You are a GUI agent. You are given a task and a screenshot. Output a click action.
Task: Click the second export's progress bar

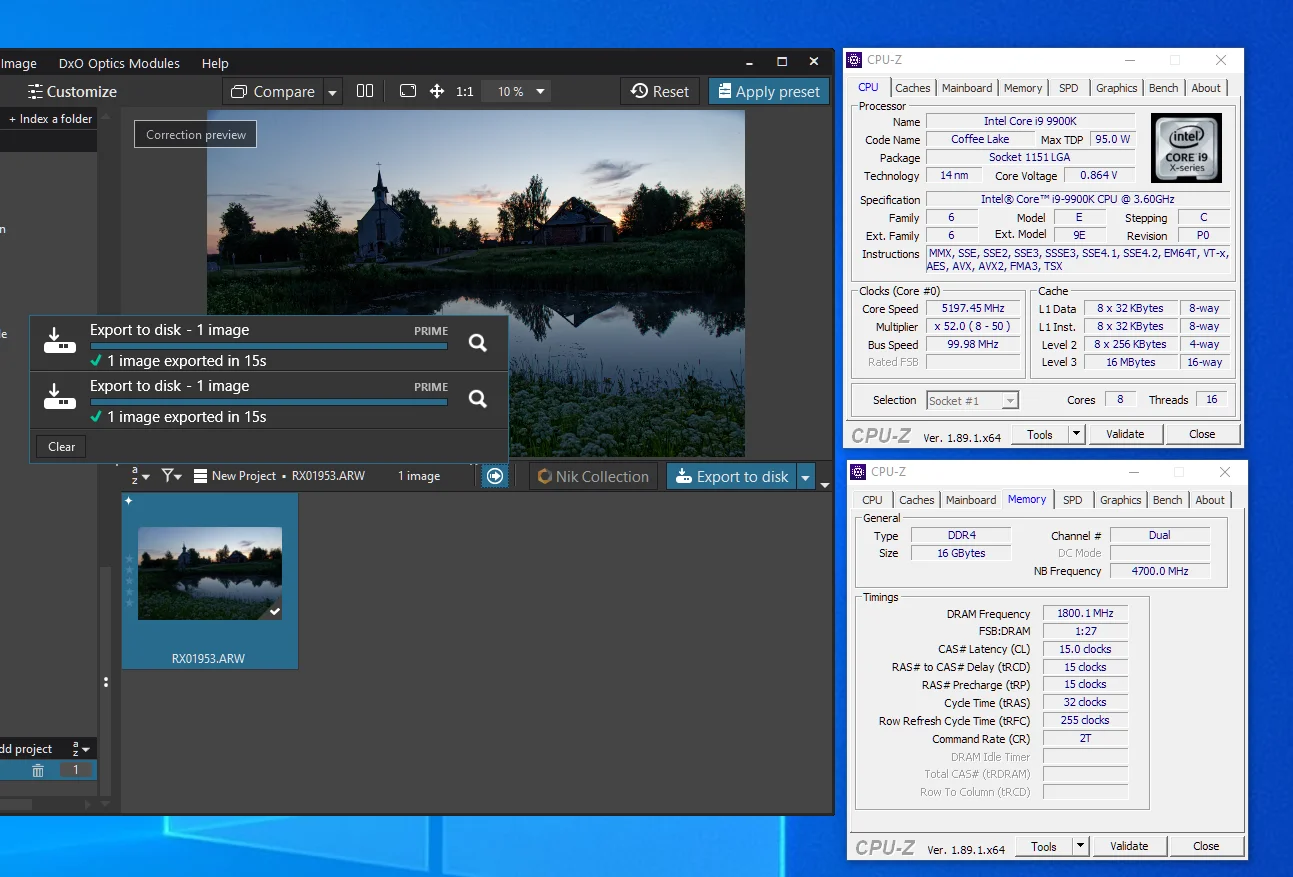(269, 402)
